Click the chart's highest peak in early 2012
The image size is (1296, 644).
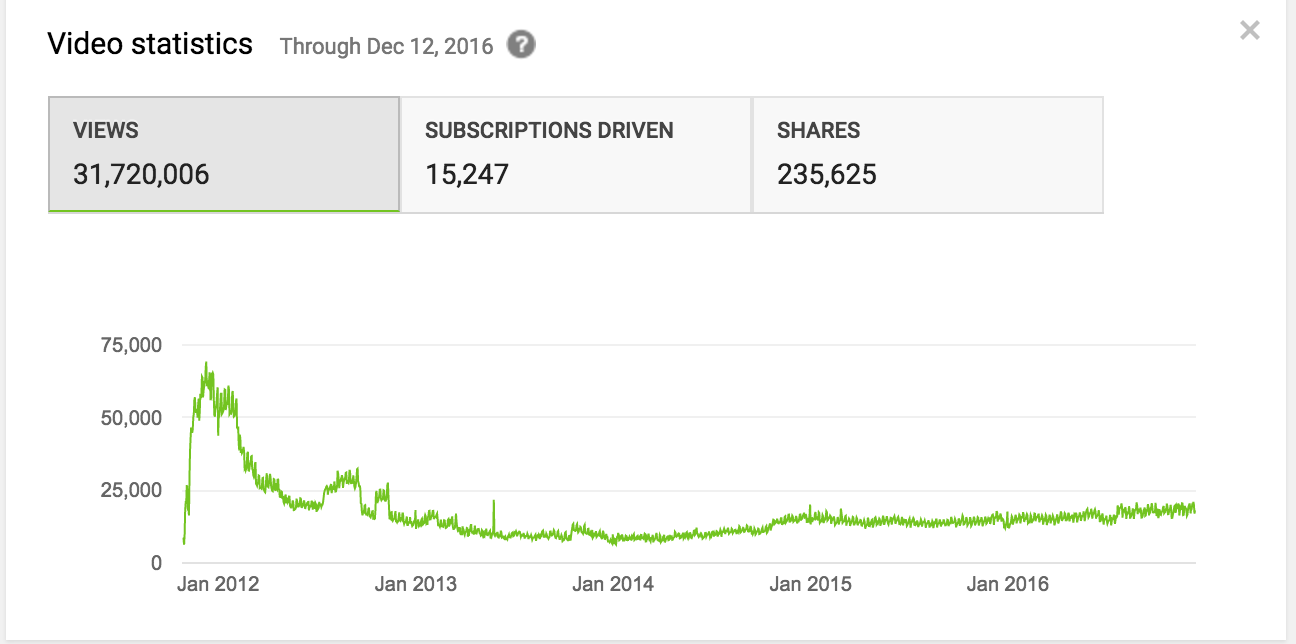(x=206, y=365)
